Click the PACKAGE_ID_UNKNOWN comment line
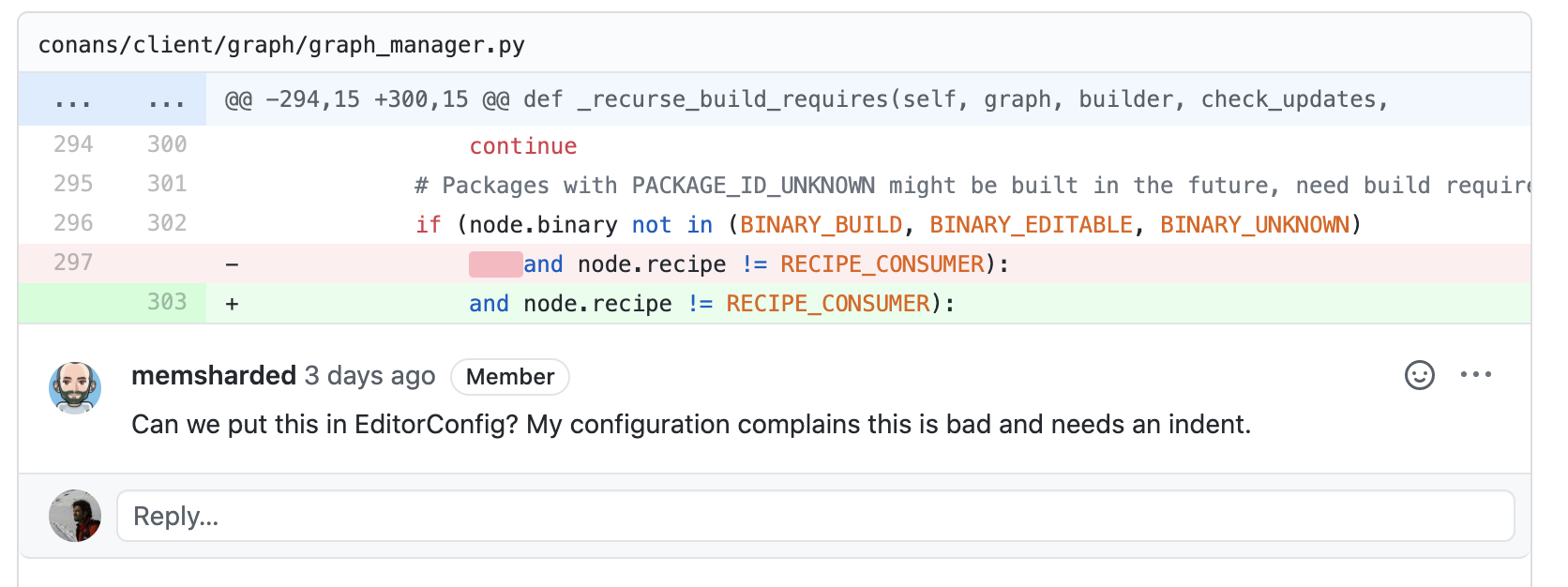Image resolution: width=1568 pixels, height=587 pixels. [750, 185]
